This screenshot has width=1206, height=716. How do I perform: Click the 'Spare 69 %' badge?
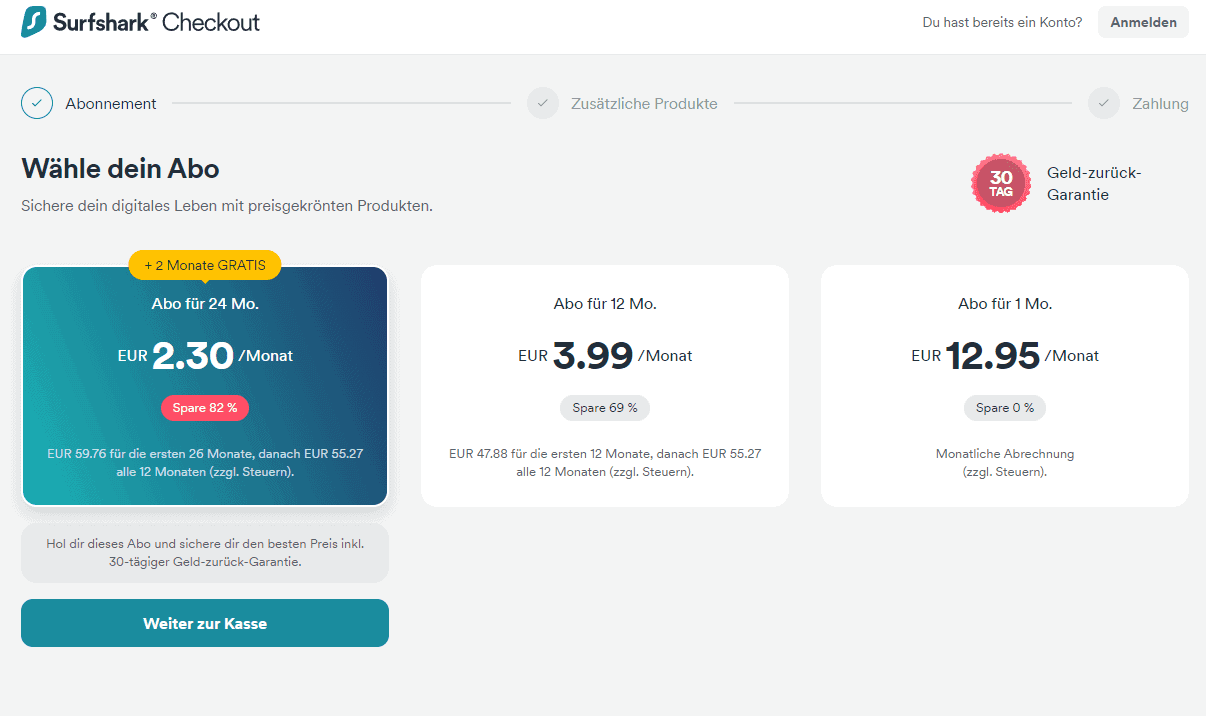pos(605,408)
